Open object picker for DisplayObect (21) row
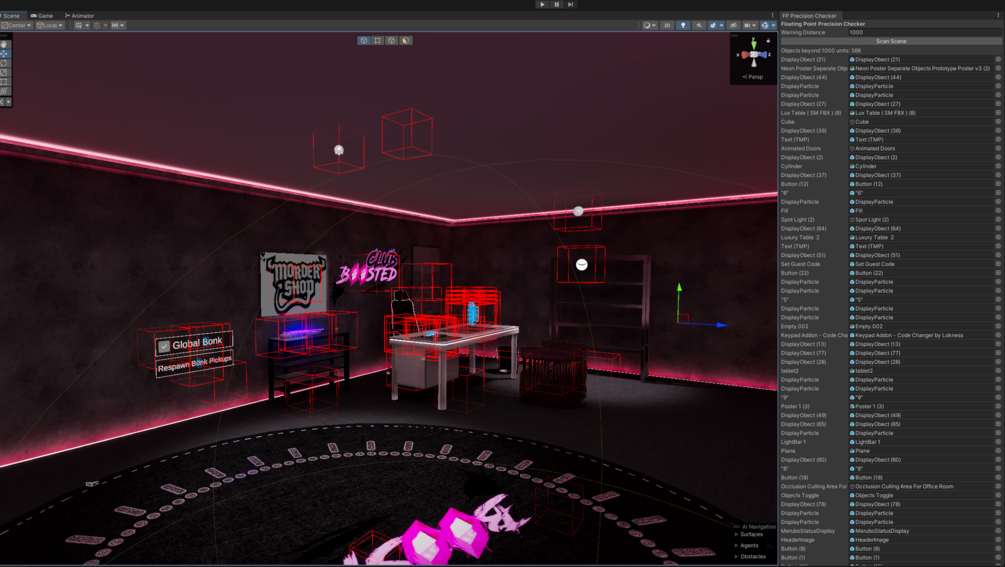Viewport: 1005px width, 567px height. coord(998,60)
